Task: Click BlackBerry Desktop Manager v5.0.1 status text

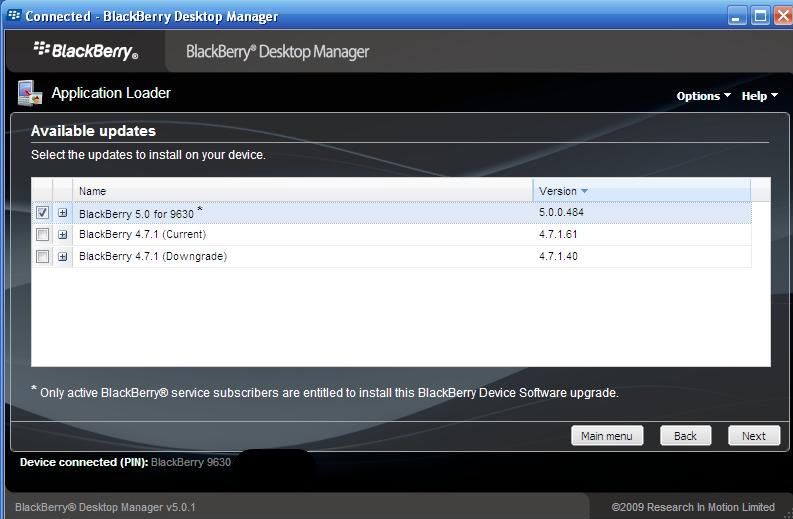Action: 105,507
